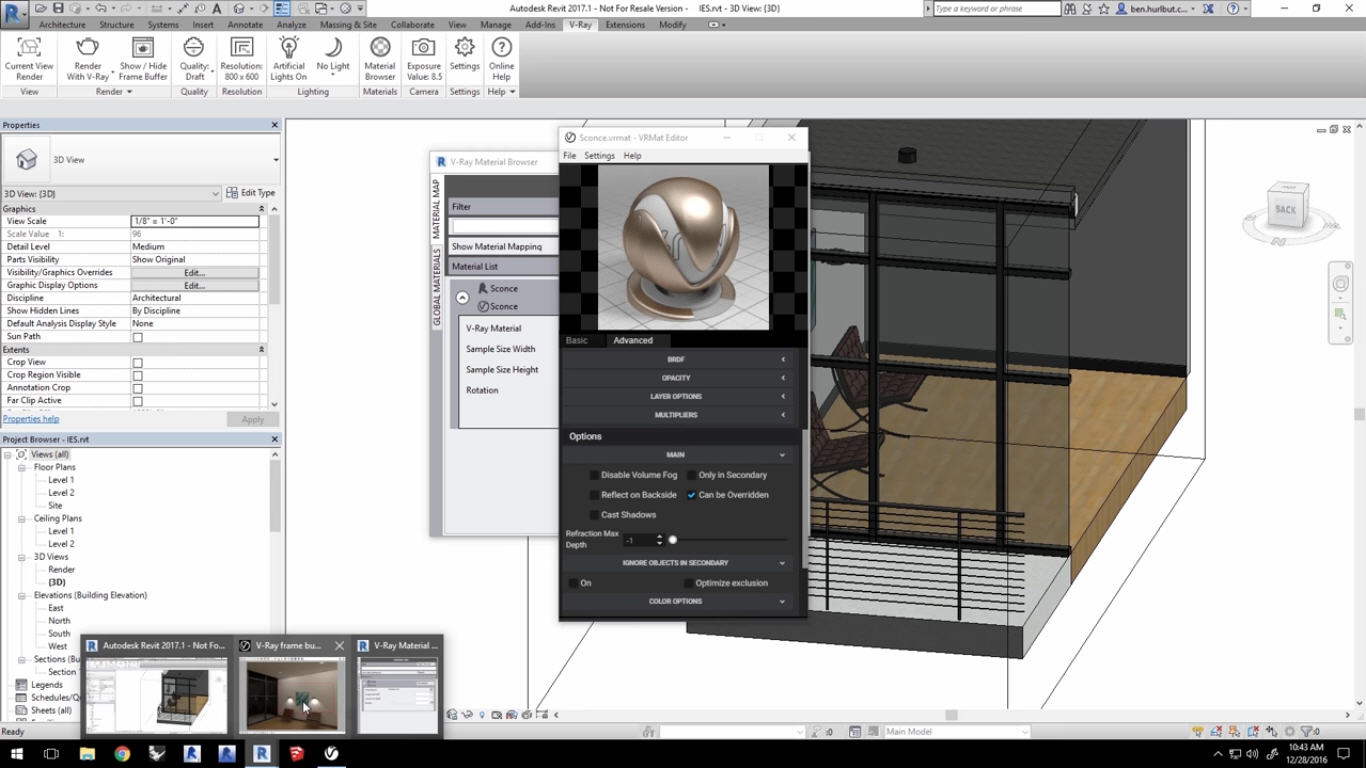Click the Exposure Value camera icon
The width and height of the screenshot is (1366, 768).
tap(424, 47)
